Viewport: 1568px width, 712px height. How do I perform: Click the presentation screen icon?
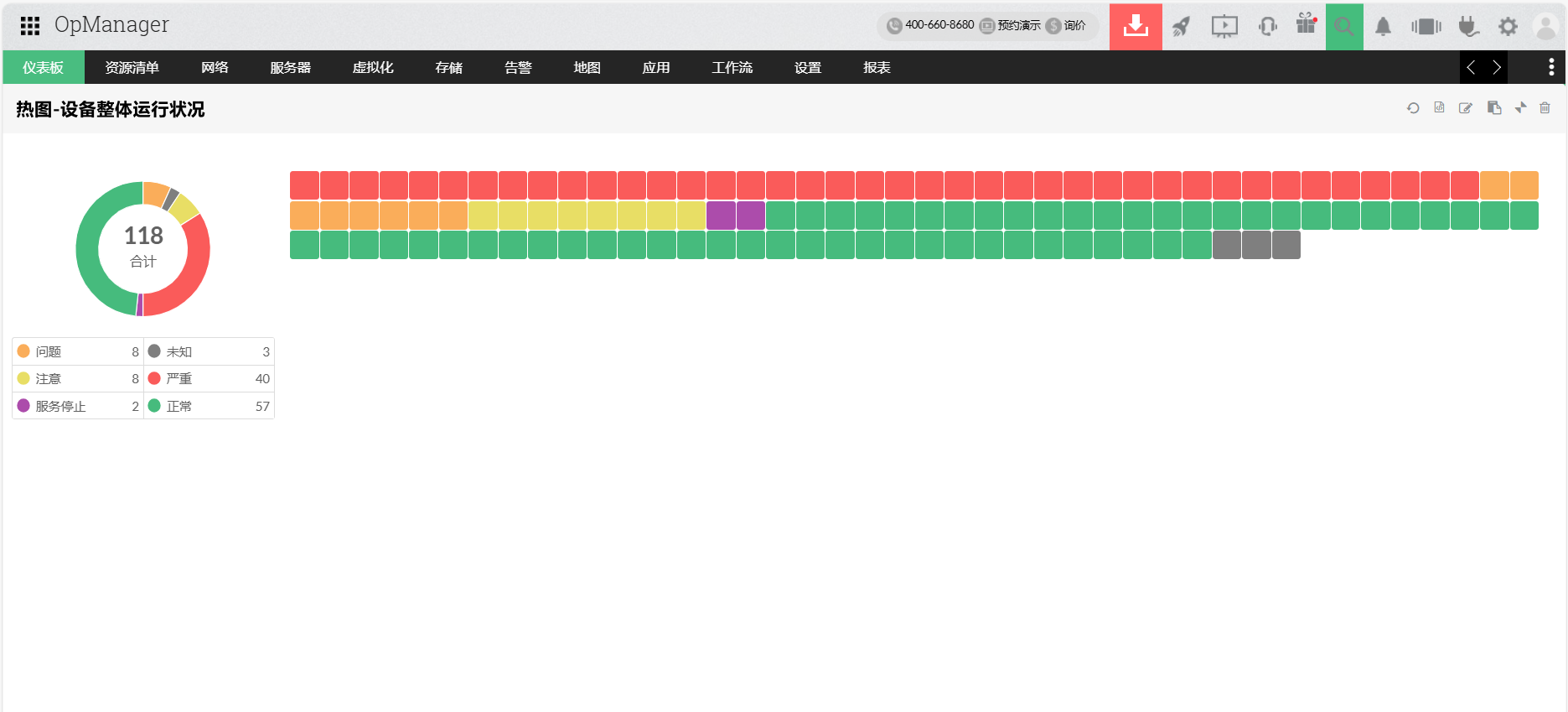tap(1224, 26)
